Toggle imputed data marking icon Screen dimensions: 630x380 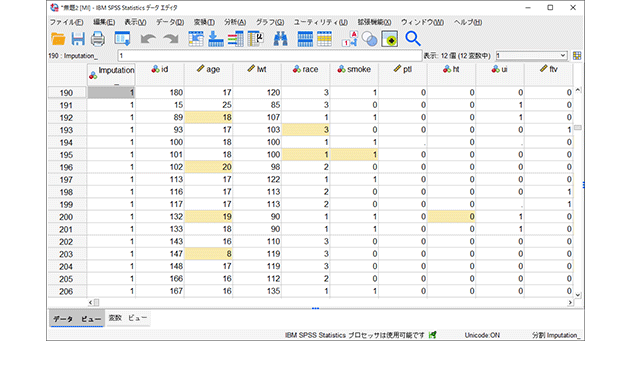coord(390,39)
